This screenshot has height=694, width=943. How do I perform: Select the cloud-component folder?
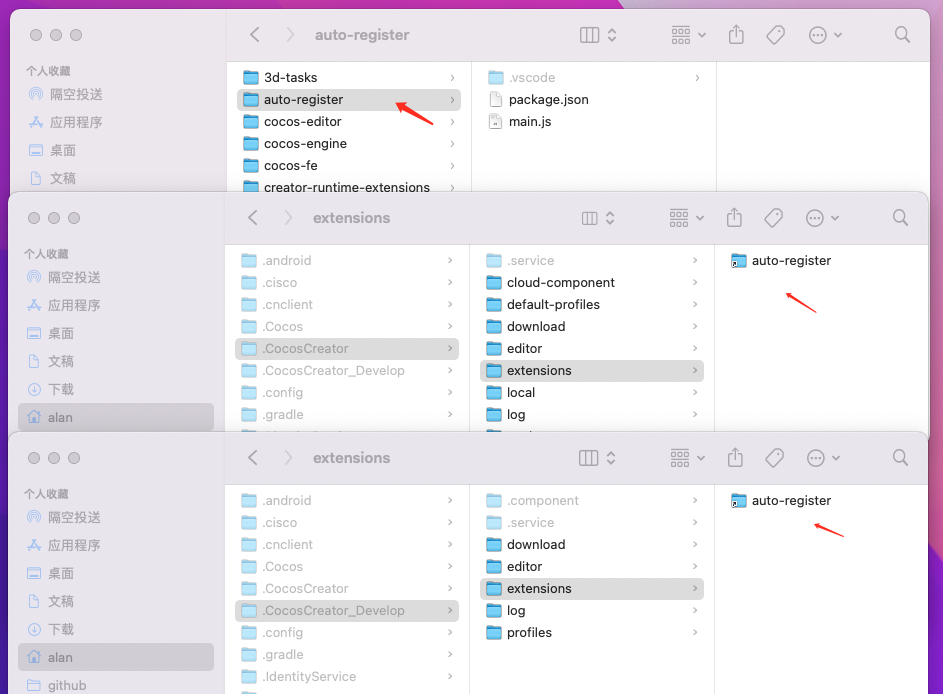[560, 282]
